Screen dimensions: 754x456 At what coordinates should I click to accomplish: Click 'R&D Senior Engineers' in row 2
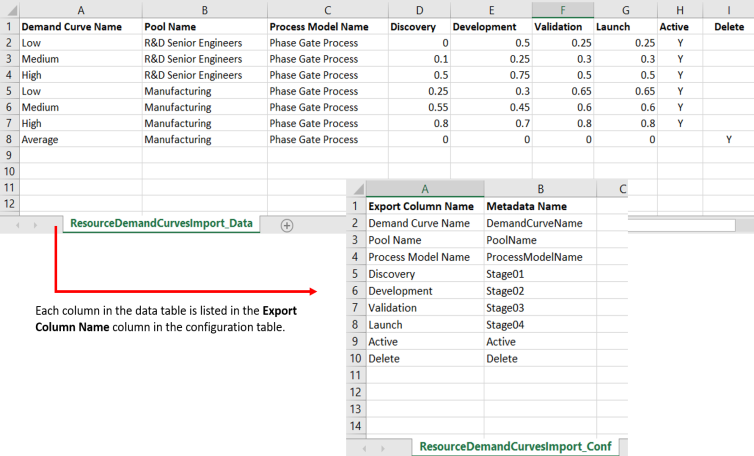[x=205, y=43]
